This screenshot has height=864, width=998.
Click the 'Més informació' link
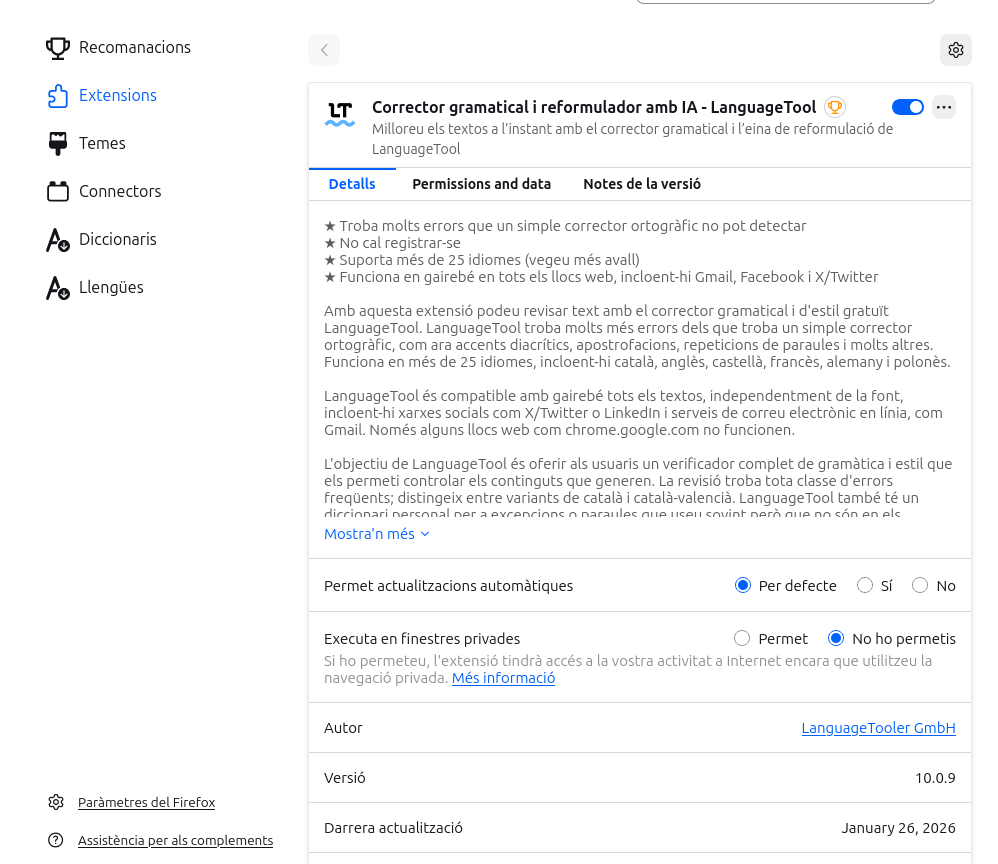(x=503, y=678)
